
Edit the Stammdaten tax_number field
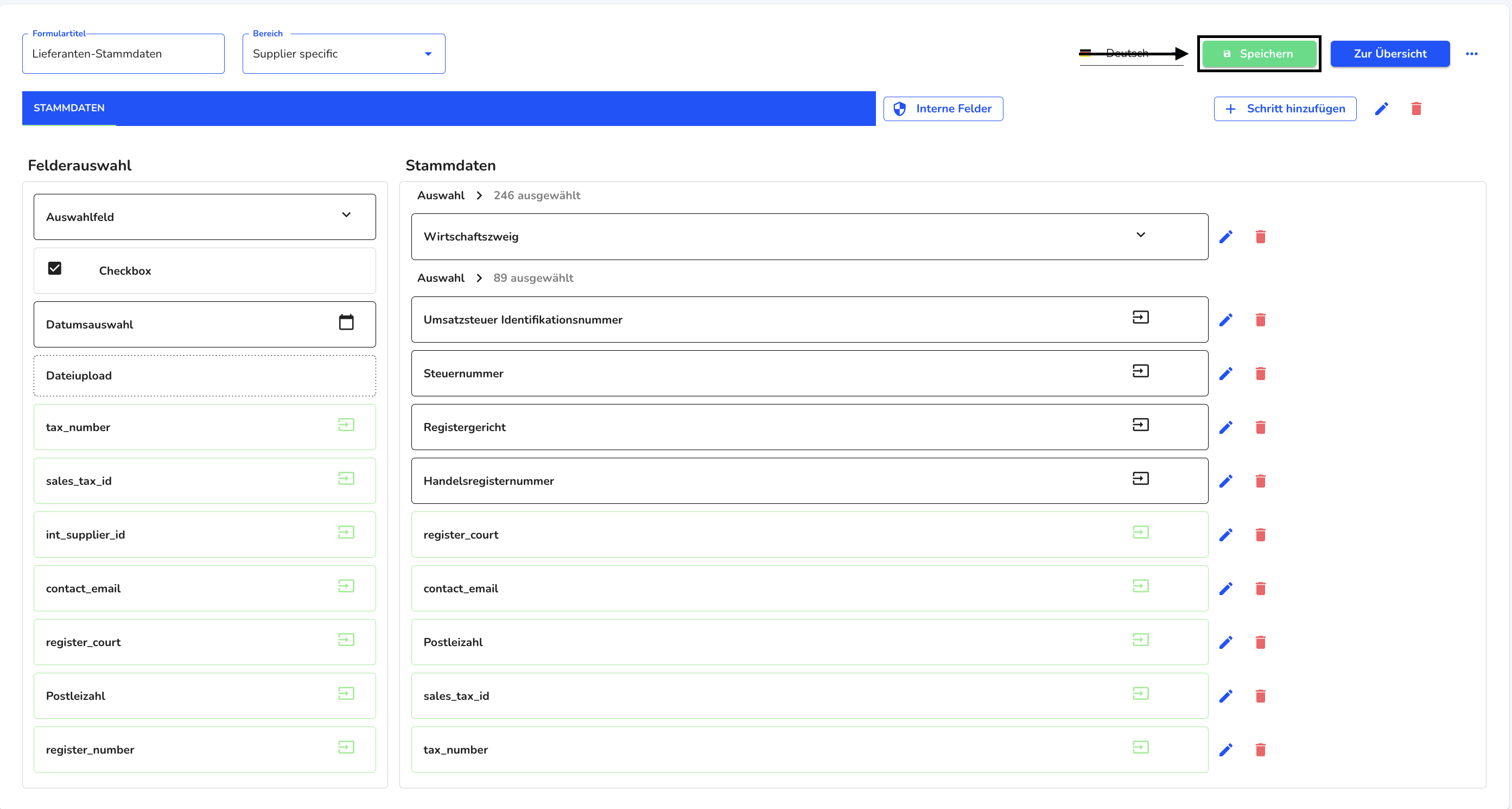pos(1225,750)
